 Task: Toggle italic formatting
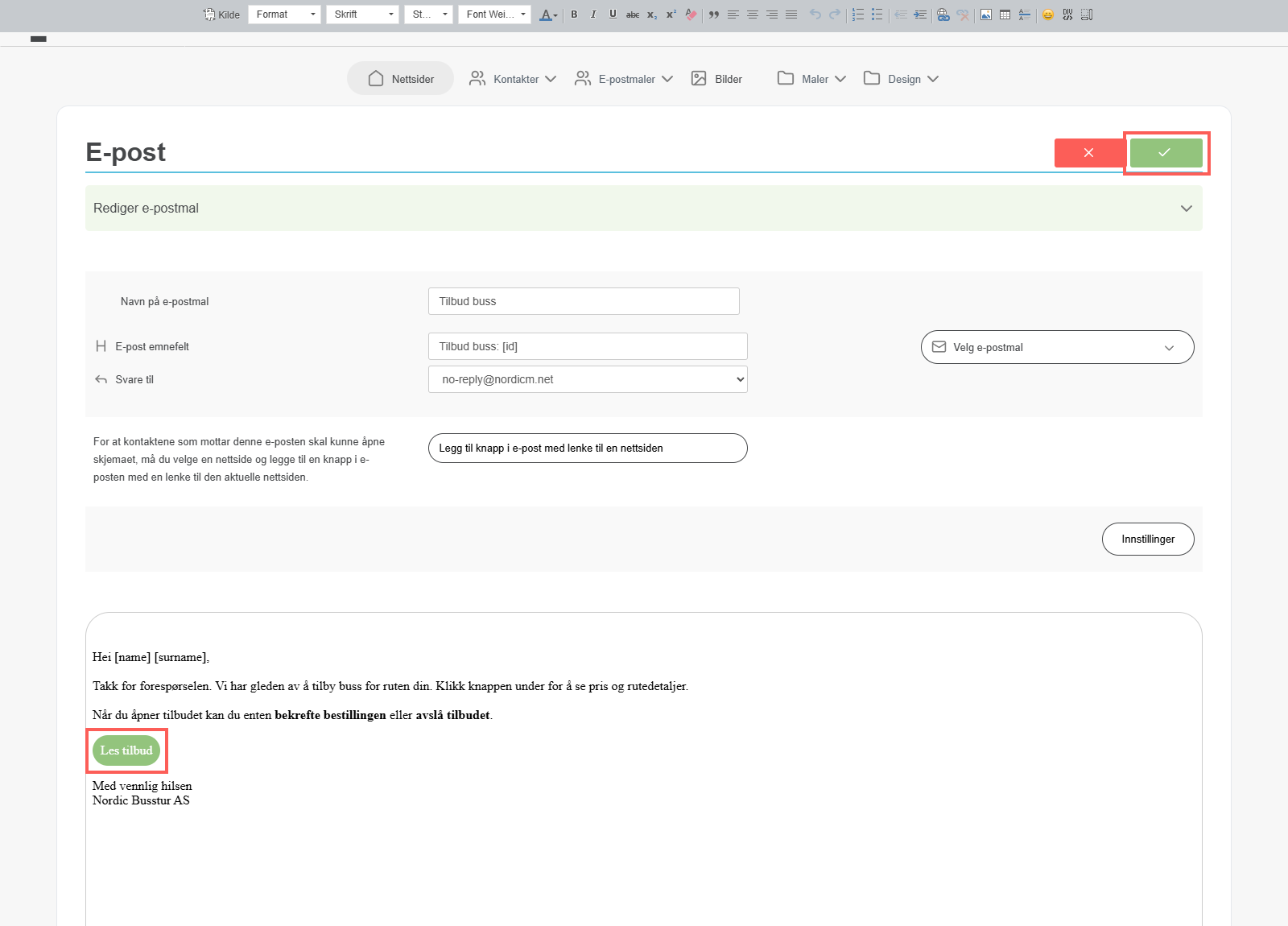tap(593, 14)
